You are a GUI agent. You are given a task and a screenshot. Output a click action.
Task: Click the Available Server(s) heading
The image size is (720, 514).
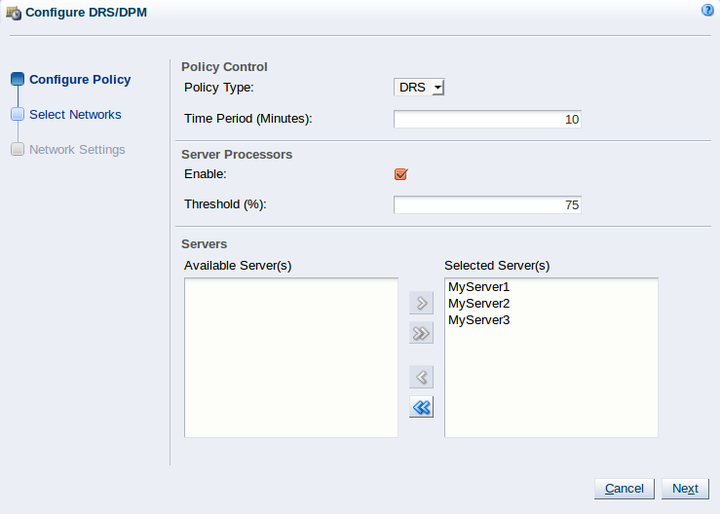tap(238, 265)
